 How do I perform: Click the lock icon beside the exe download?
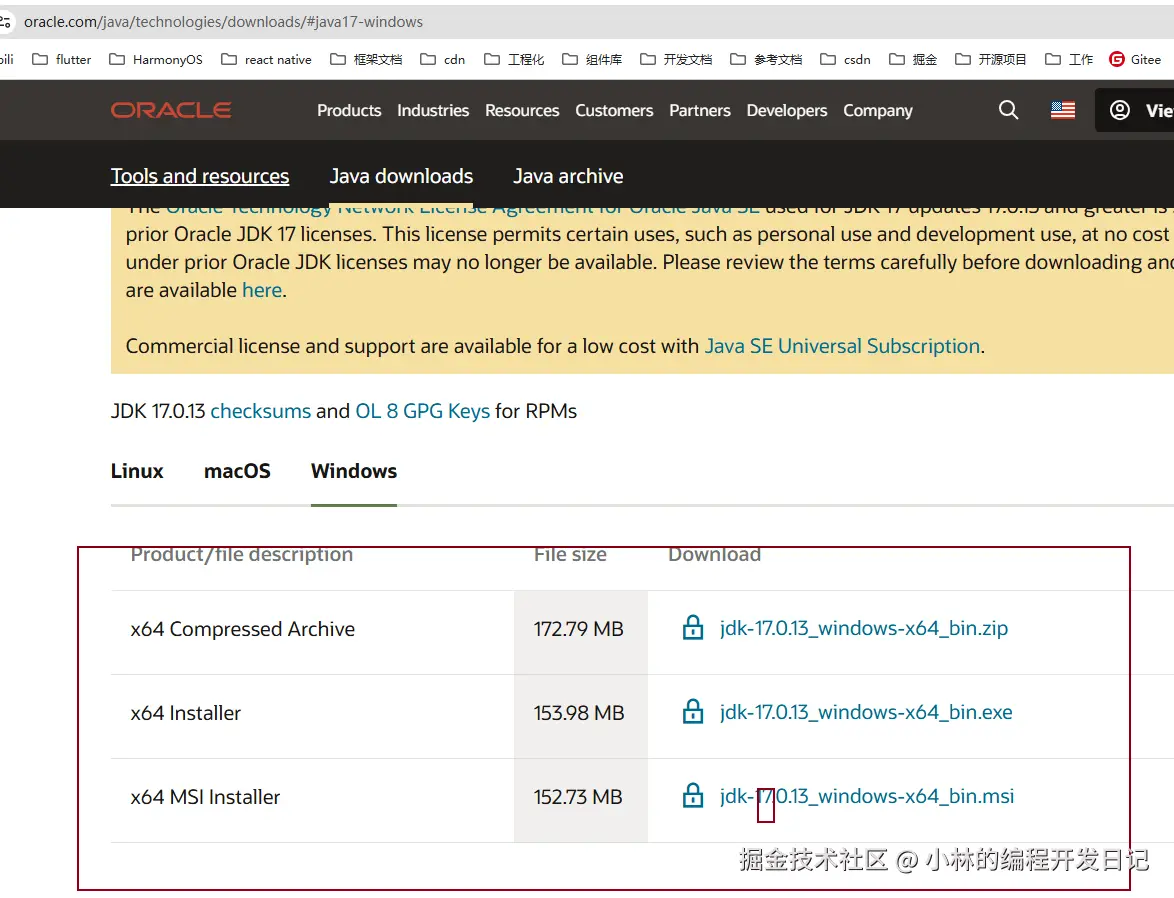click(693, 711)
